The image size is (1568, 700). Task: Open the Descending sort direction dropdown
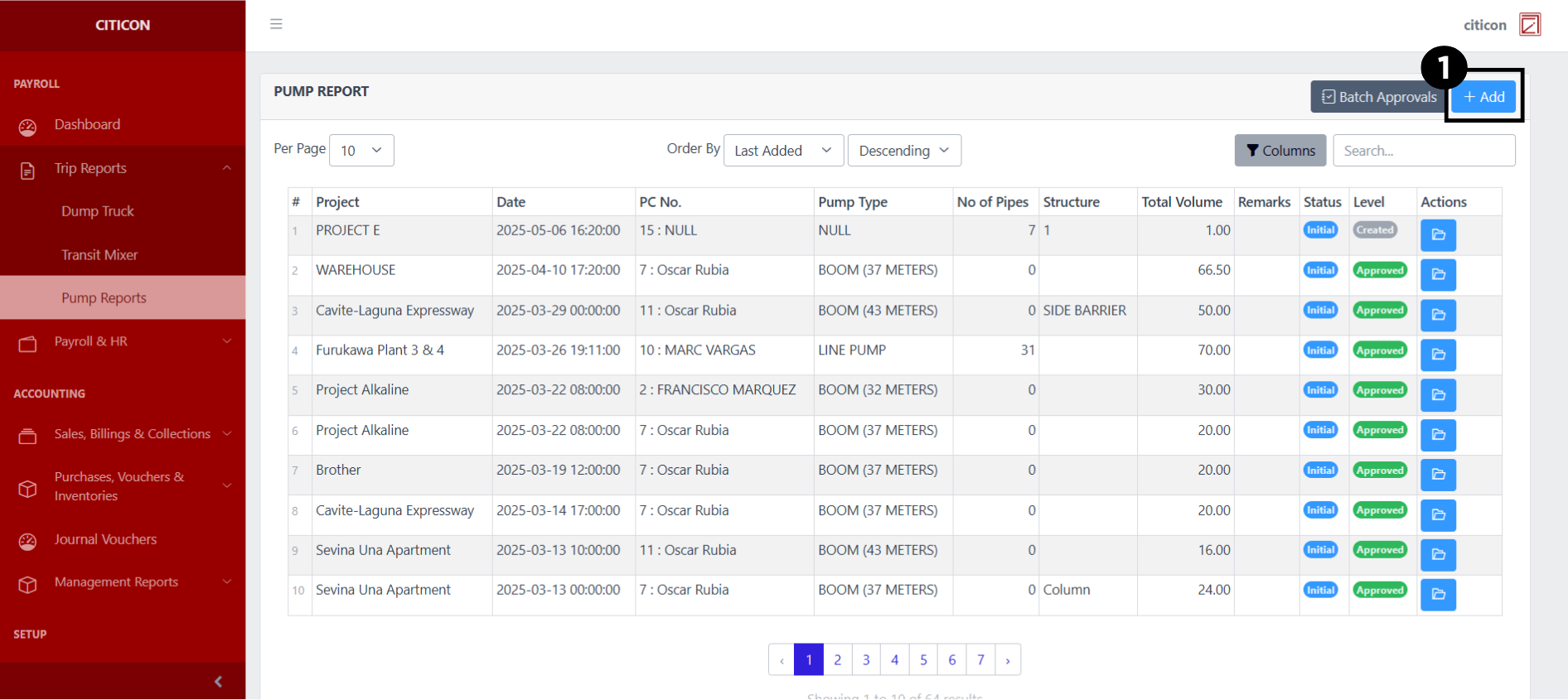pos(903,151)
